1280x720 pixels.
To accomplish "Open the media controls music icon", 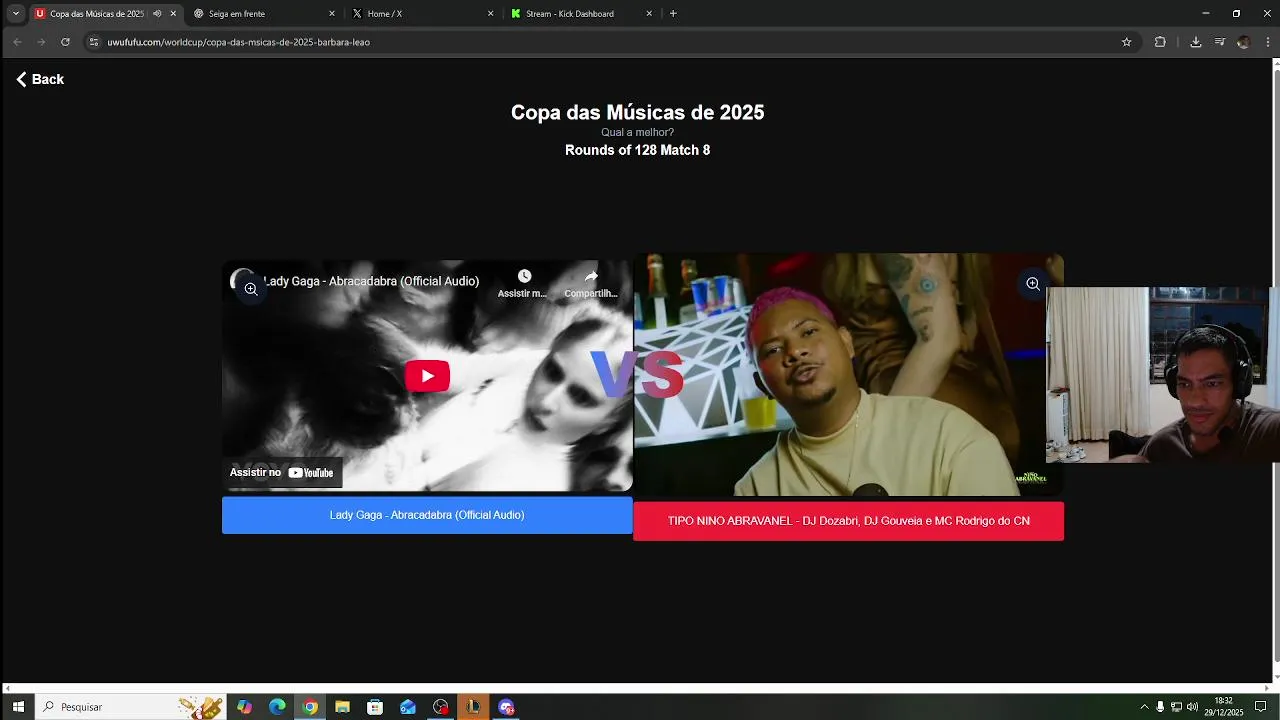I will pos(1220,42).
